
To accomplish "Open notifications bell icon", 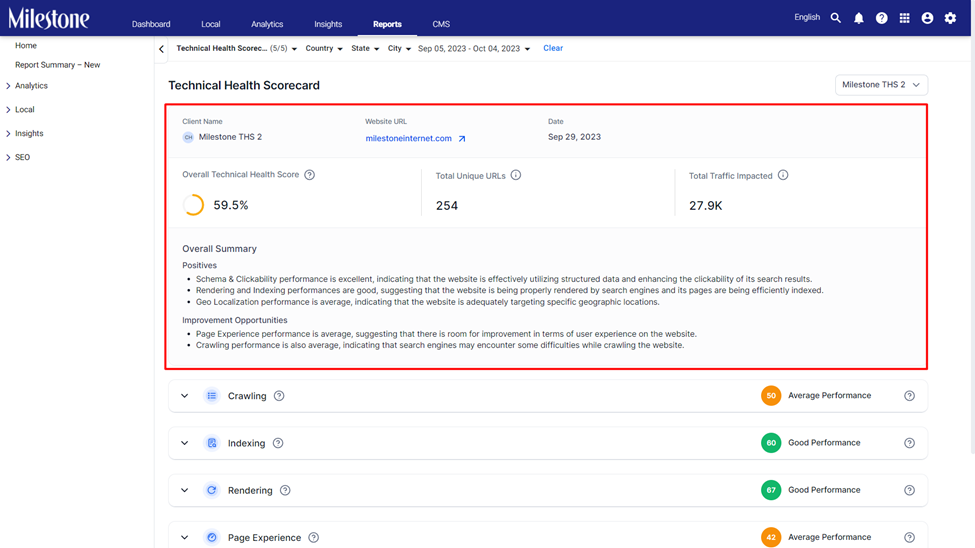I will click(859, 18).
